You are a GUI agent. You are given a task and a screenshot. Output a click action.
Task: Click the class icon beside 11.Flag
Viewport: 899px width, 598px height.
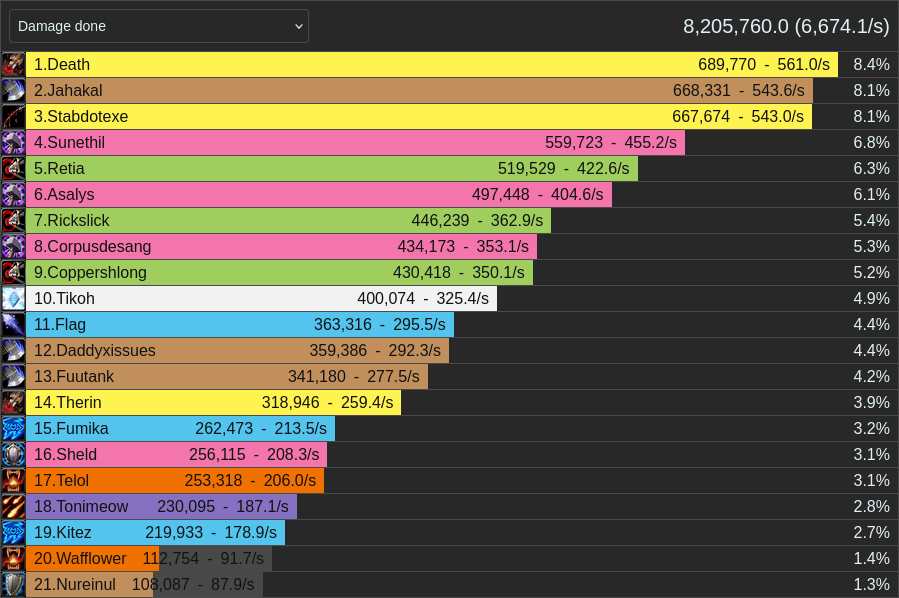pos(13,325)
